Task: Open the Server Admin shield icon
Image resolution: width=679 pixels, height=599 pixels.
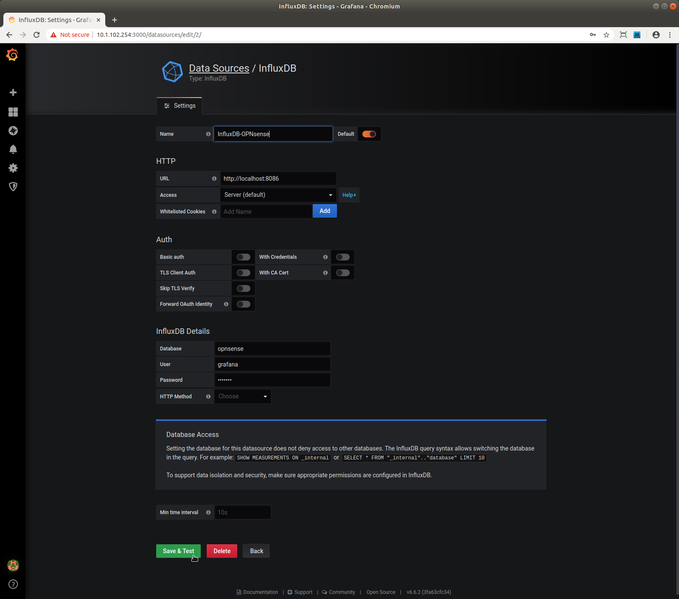Action: [x=13, y=187]
